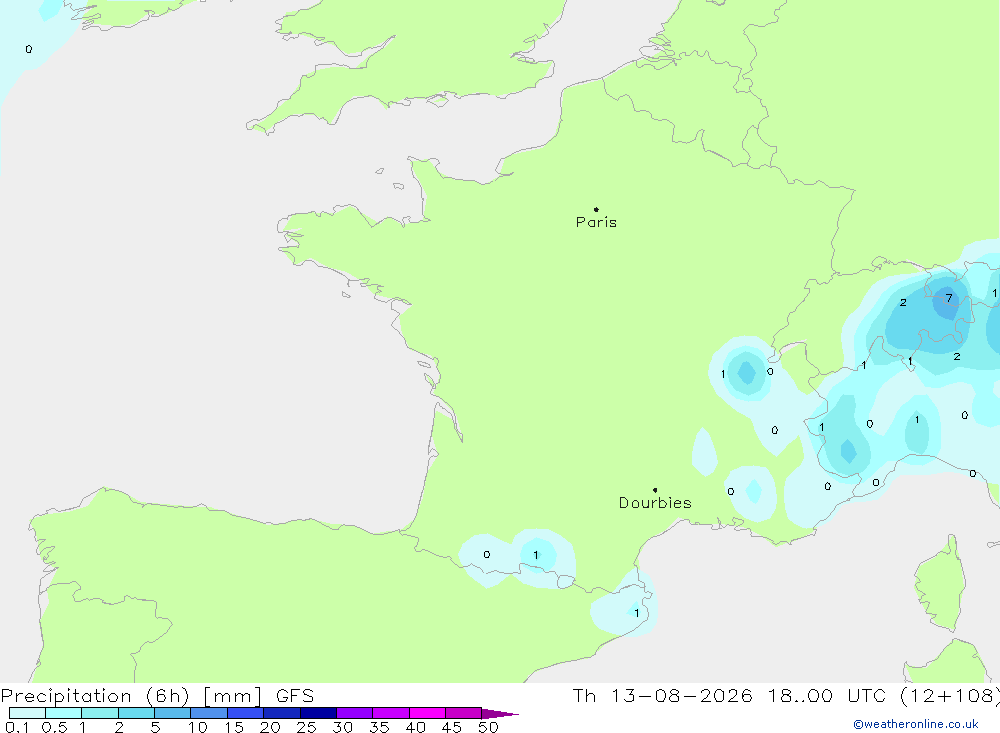
Task: Click the black dot marker above Paris
Action: pos(596,209)
